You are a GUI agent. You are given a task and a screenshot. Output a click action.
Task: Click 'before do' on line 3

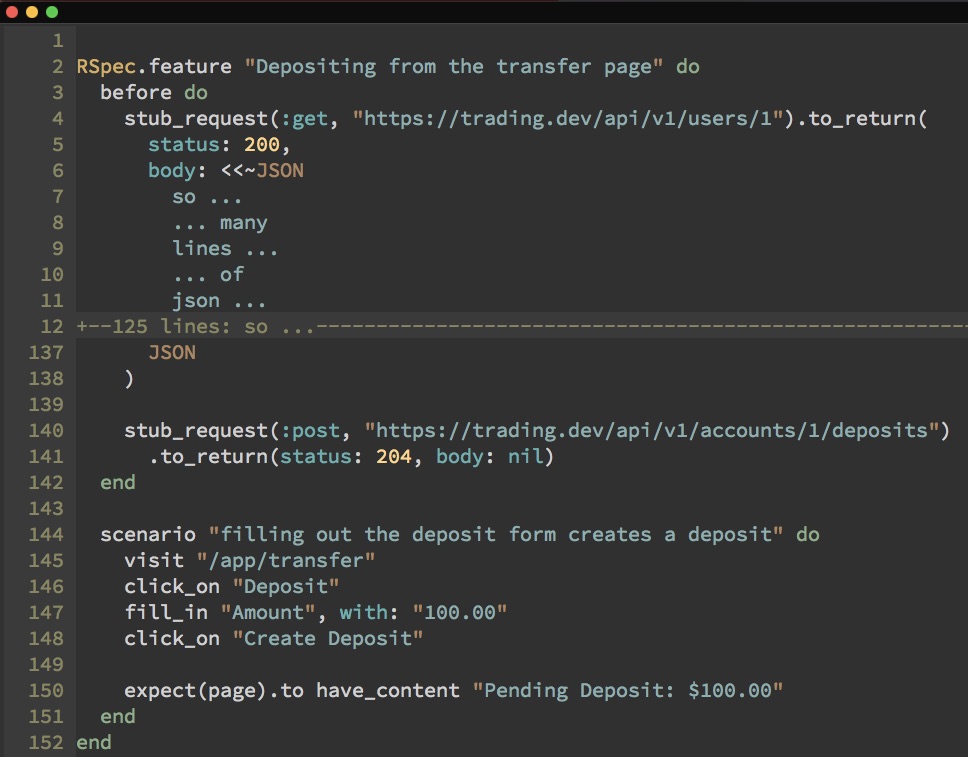[154, 93]
